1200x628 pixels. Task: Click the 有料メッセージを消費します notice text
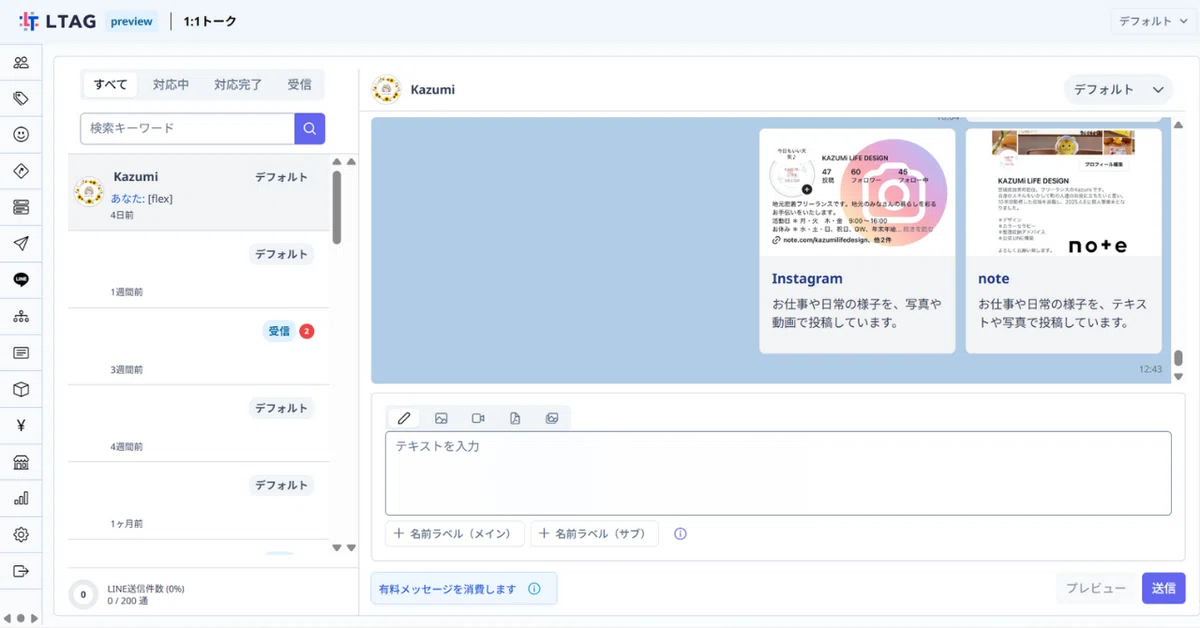click(x=448, y=589)
